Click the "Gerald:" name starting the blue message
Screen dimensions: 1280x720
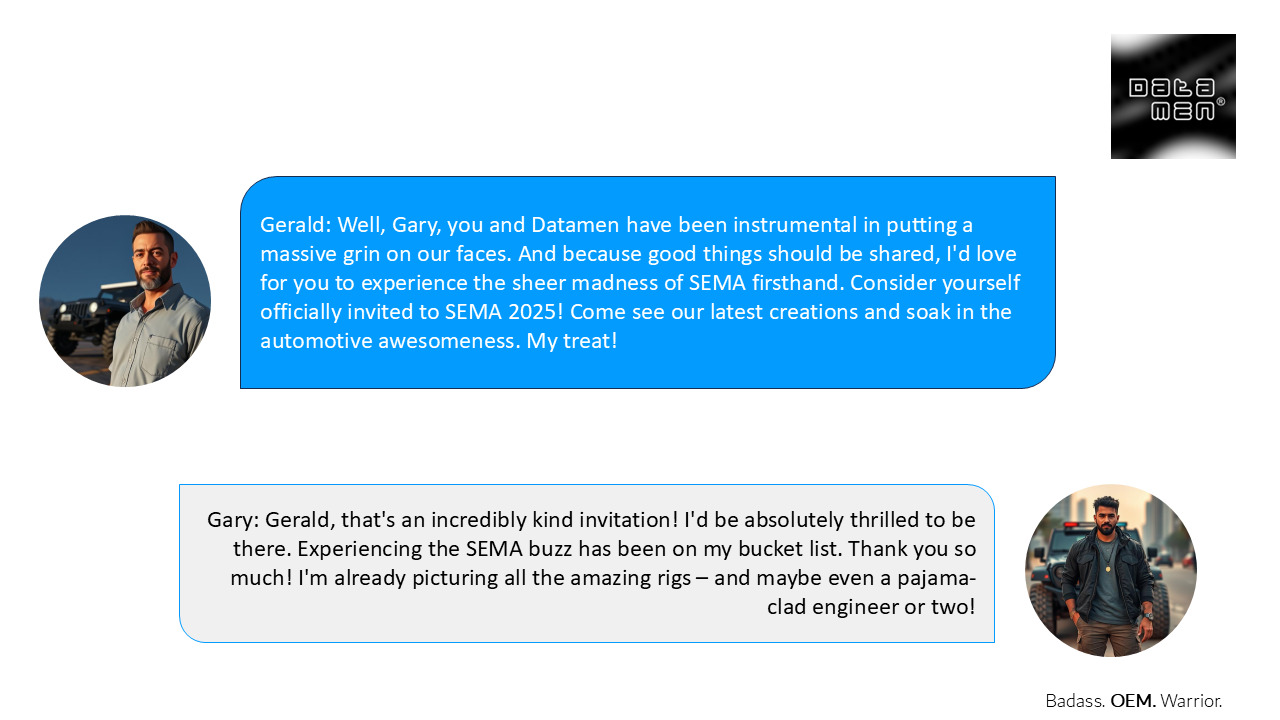294,224
